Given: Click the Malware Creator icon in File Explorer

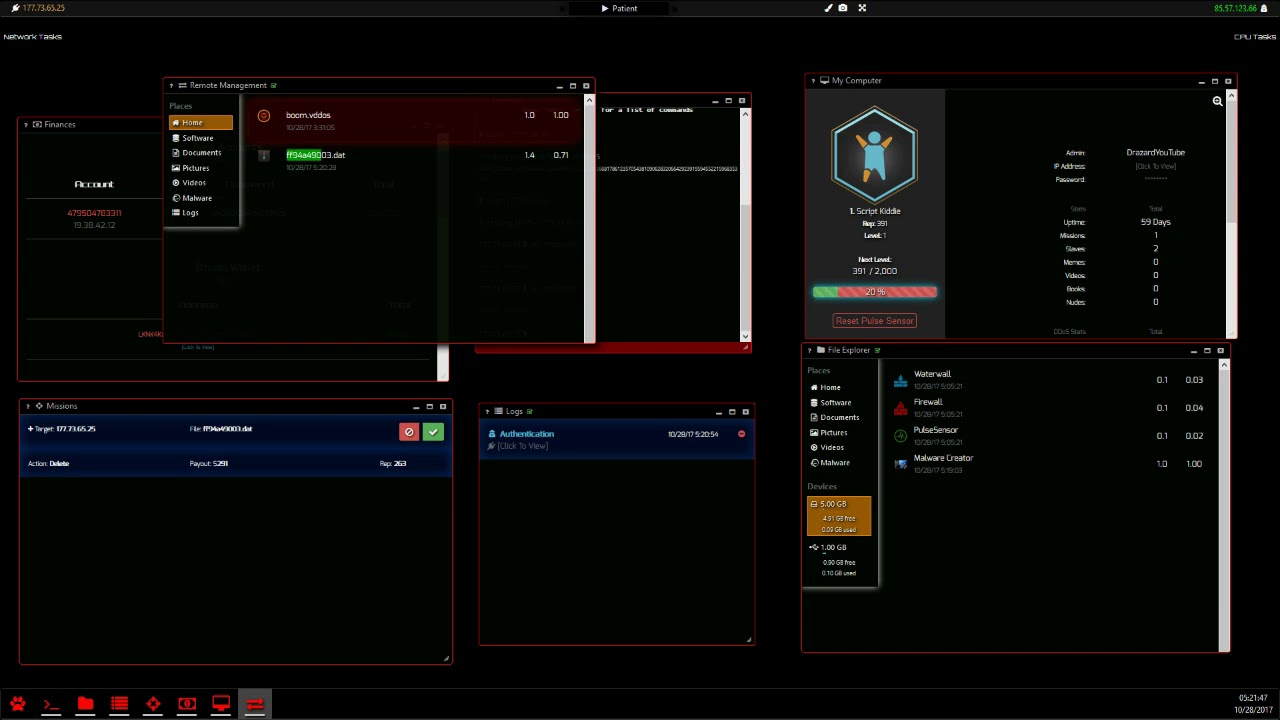Looking at the screenshot, I should click(x=901, y=464).
